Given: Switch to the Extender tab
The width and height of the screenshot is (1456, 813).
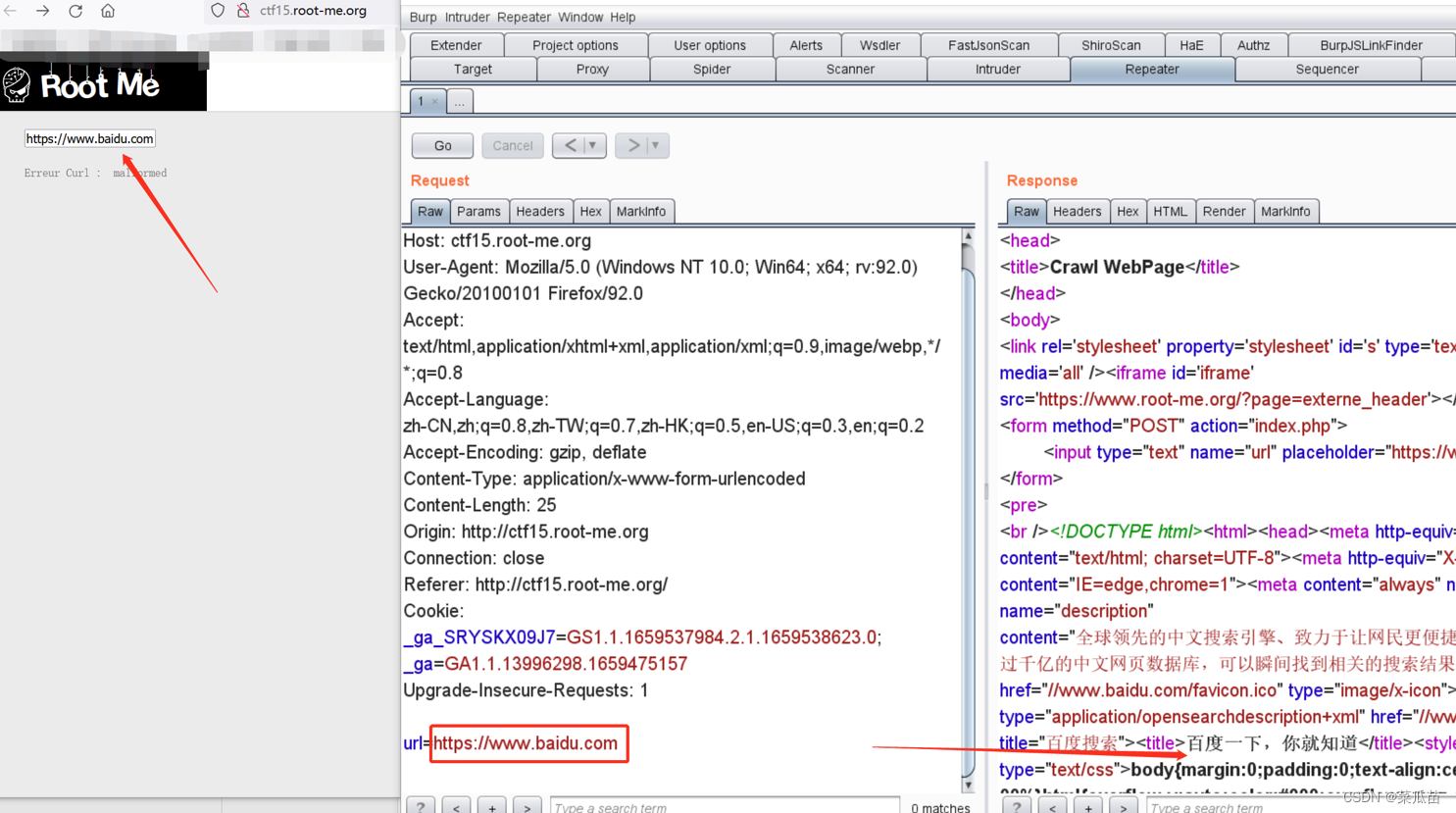Looking at the screenshot, I should click(x=456, y=45).
